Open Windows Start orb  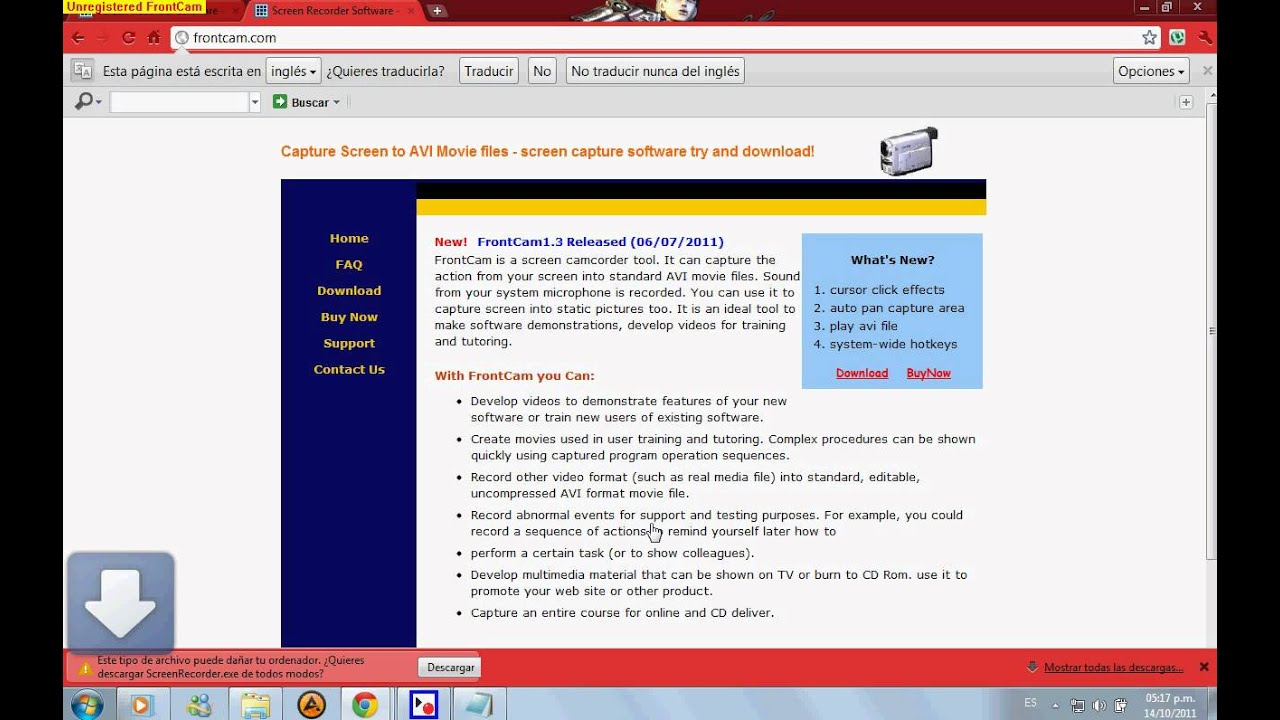pos(87,704)
